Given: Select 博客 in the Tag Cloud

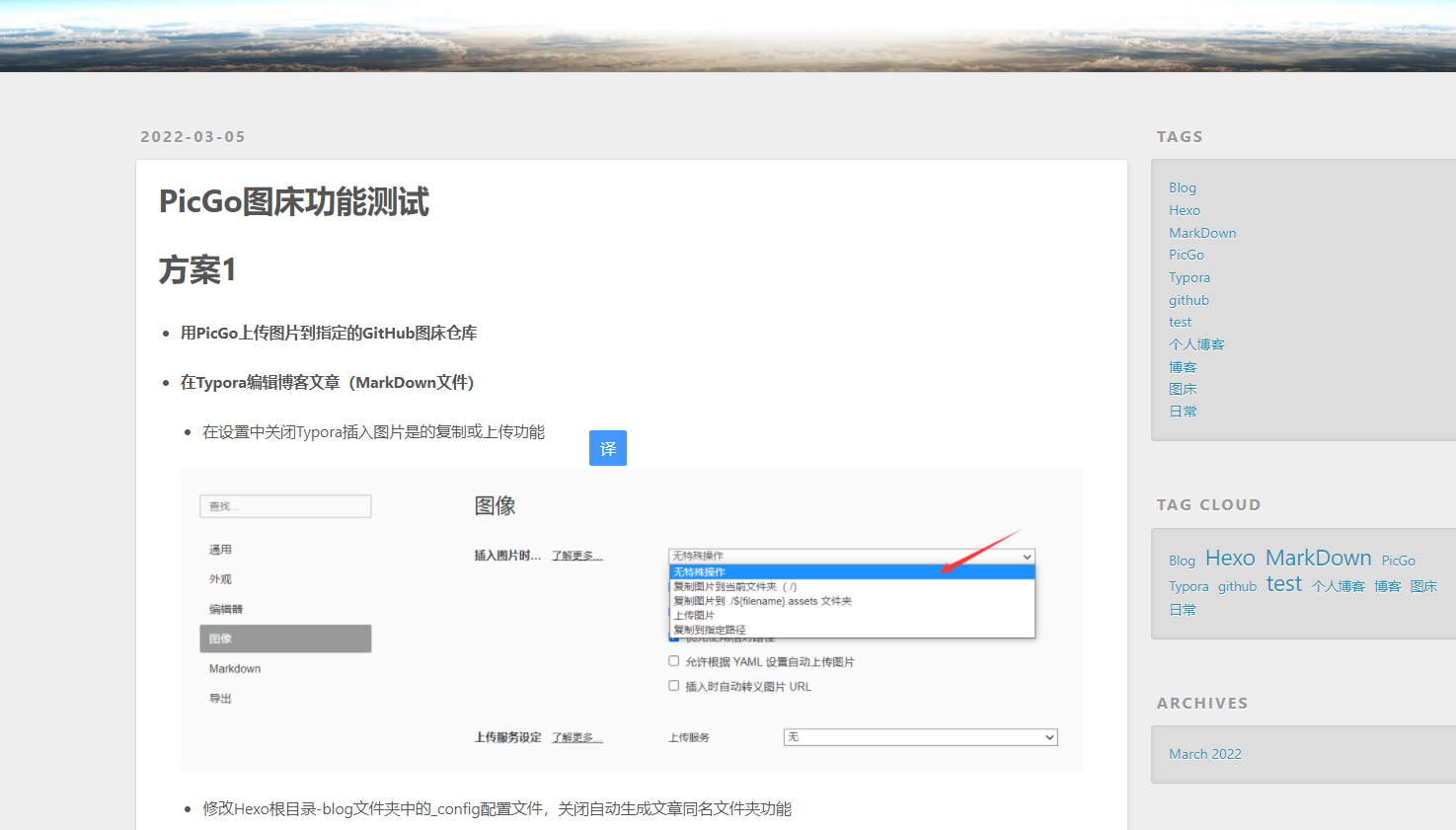Looking at the screenshot, I should [x=1388, y=586].
